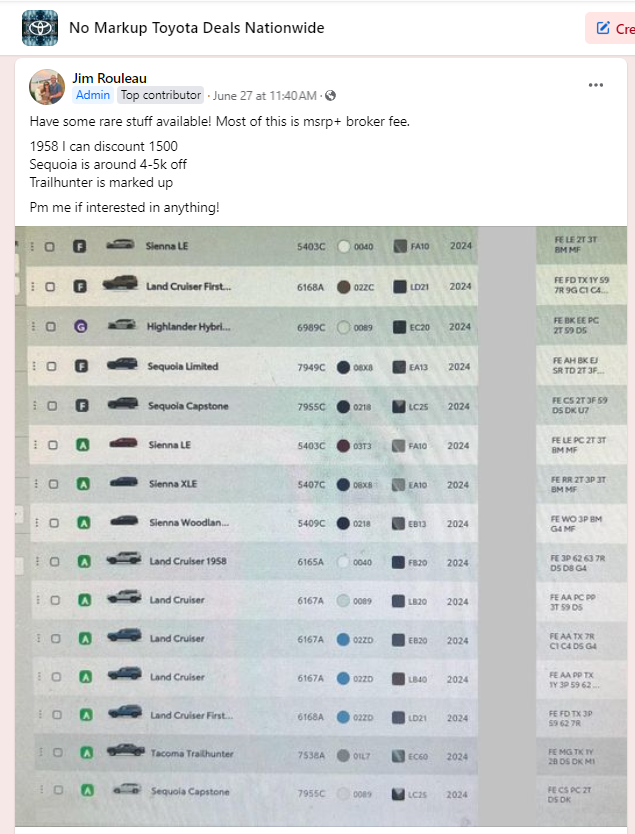Image resolution: width=635 pixels, height=834 pixels.
Task: Tick the checkbox for Highlander Hybrid row
Action: click(51, 327)
